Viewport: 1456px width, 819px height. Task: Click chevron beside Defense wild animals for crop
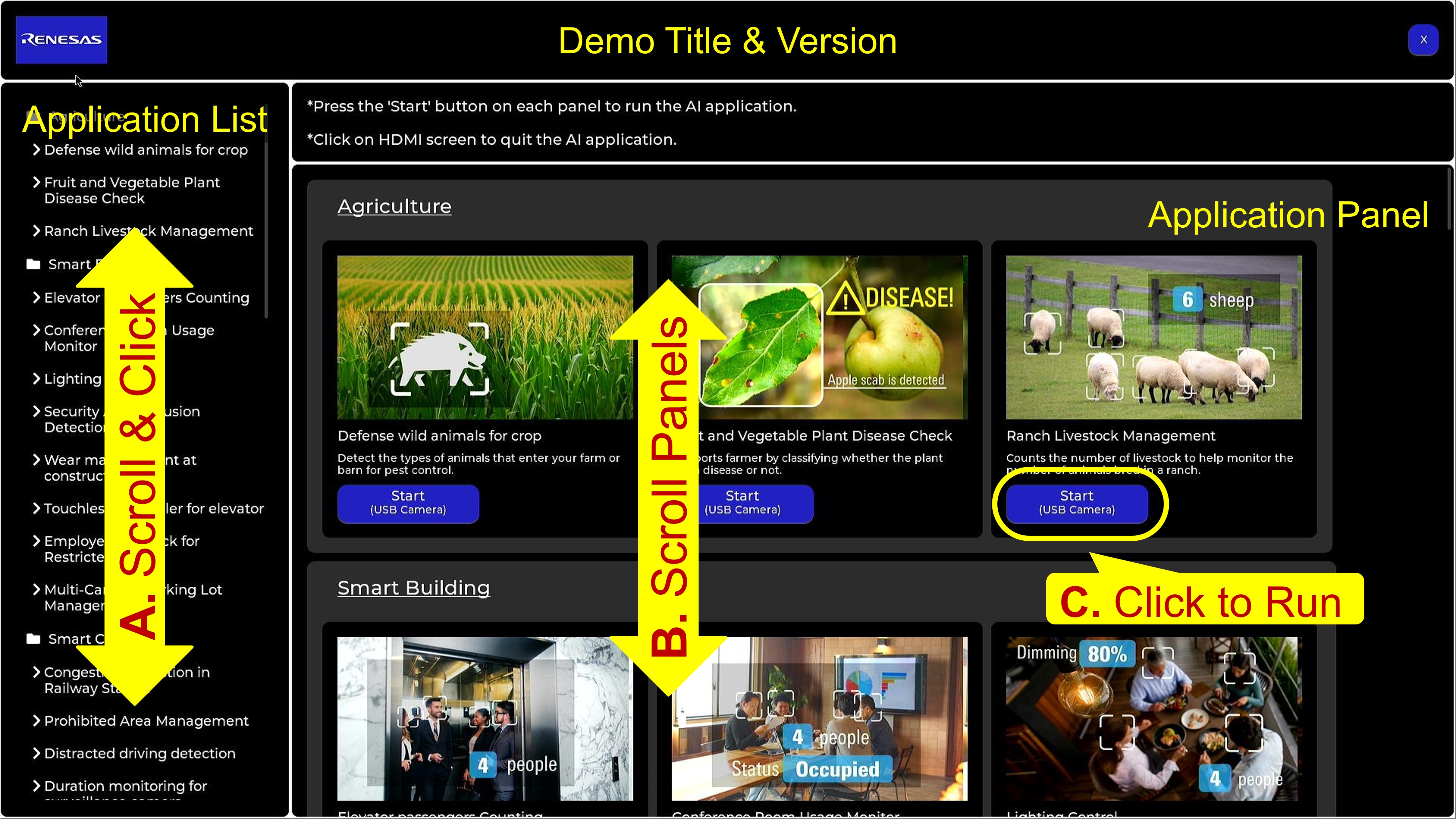tap(36, 149)
